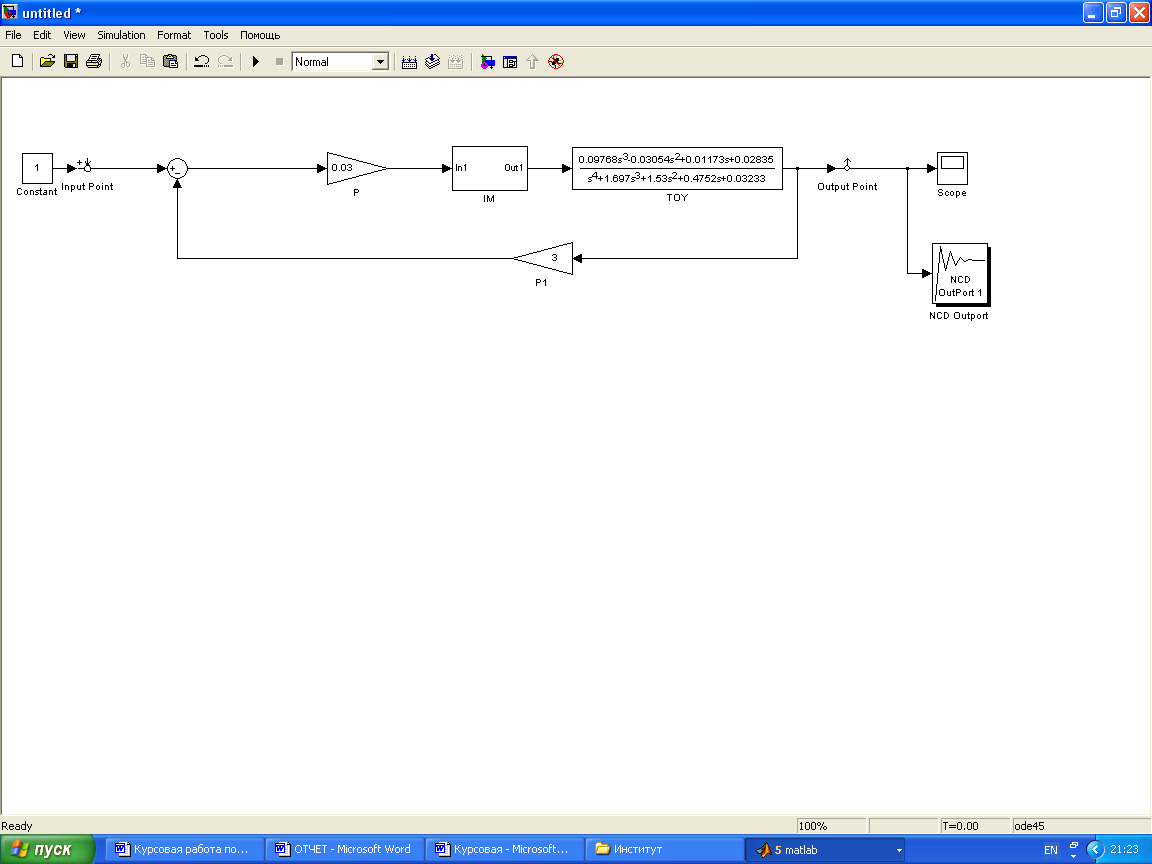Create a new model with New icon
Viewport: 1152px width, 864px height.
click(x=17, y=62)
